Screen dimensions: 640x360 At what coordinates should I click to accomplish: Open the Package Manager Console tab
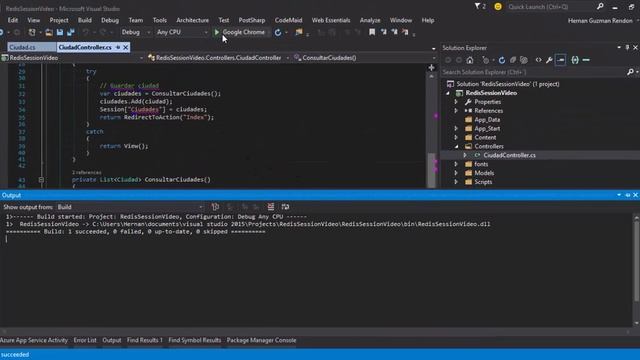pyautogui.click(x=261, y=340)
